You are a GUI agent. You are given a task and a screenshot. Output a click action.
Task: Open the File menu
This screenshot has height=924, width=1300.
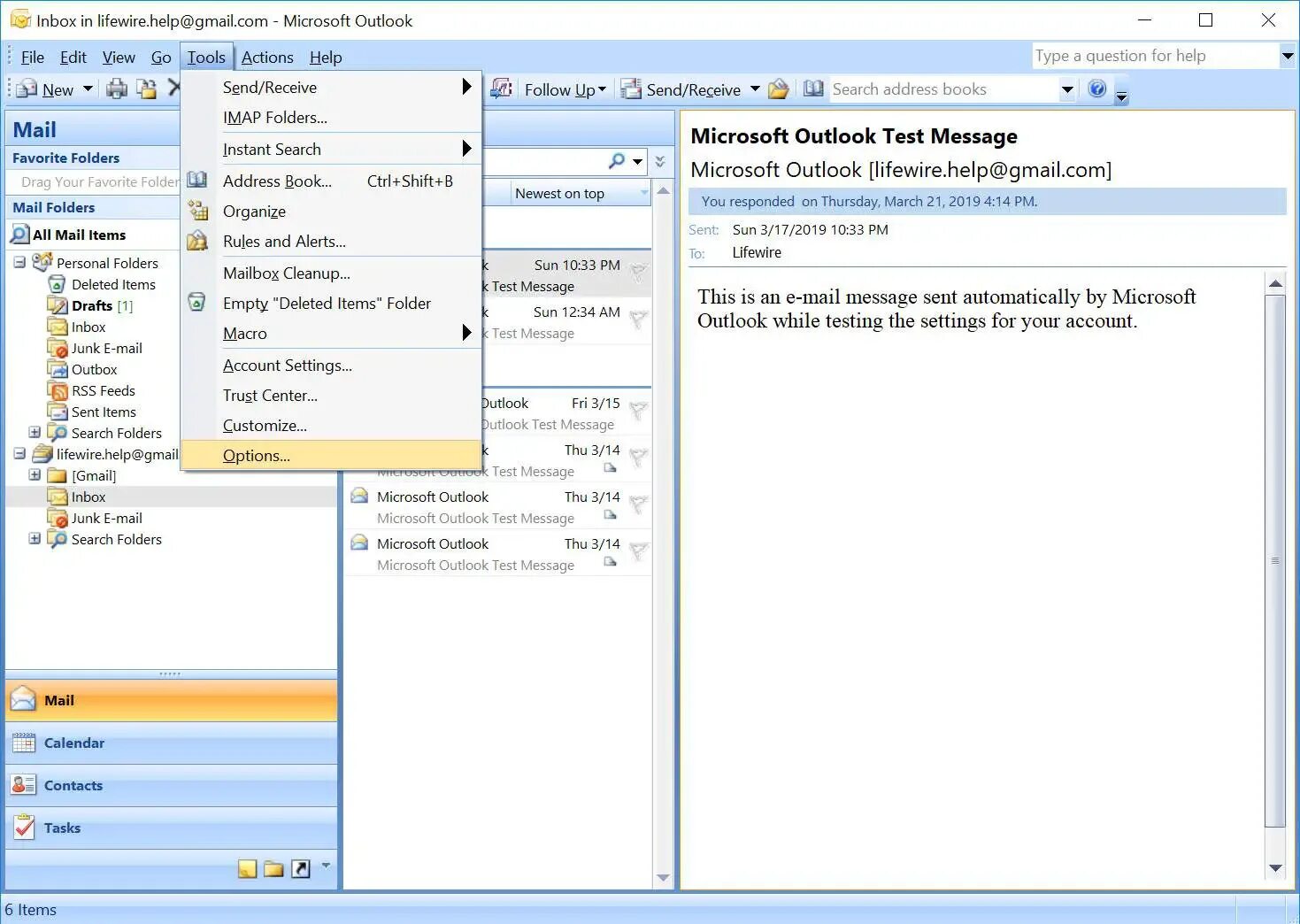click(x=33, y=58)
